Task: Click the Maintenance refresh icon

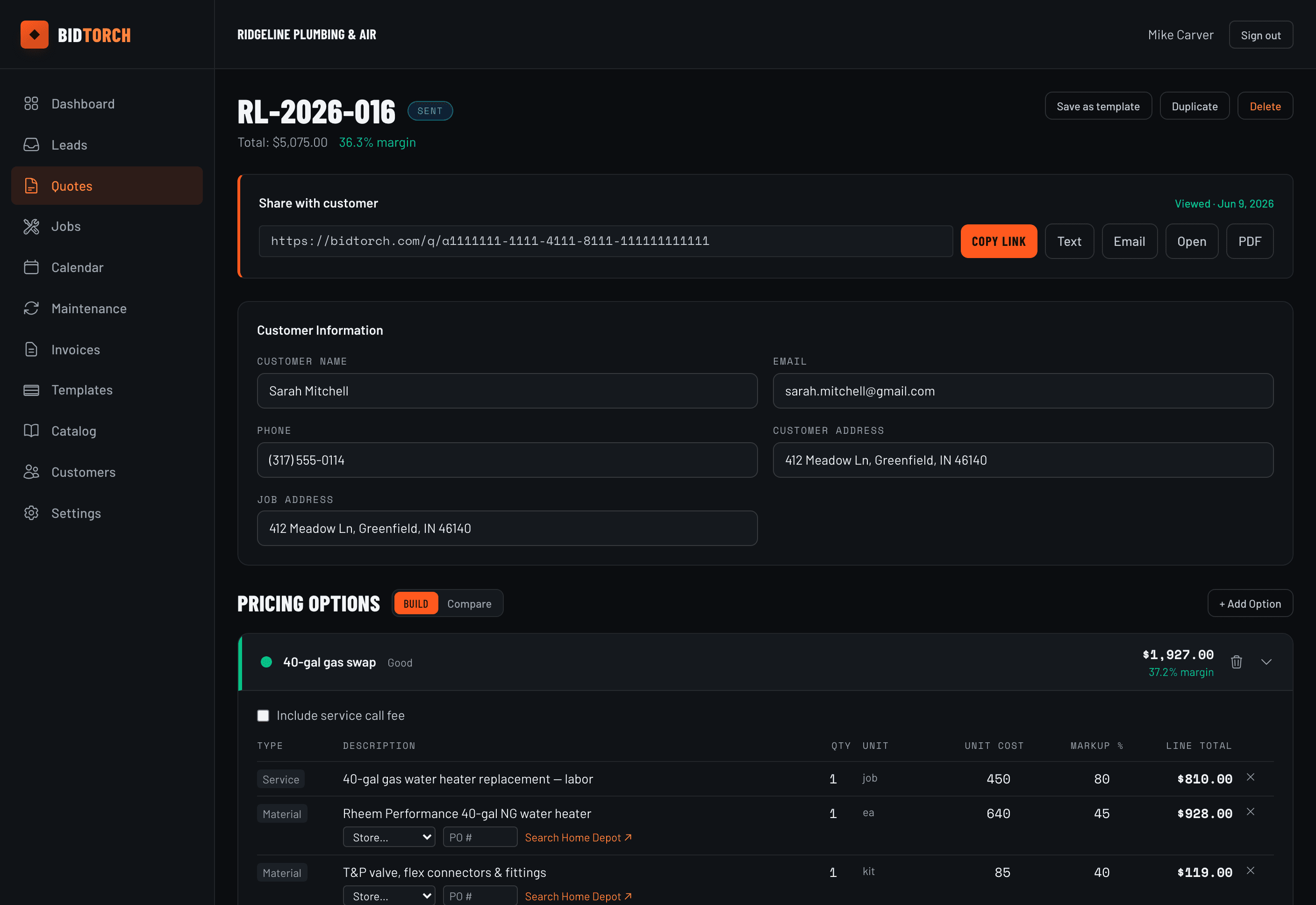Action: (x=31, y=308)
